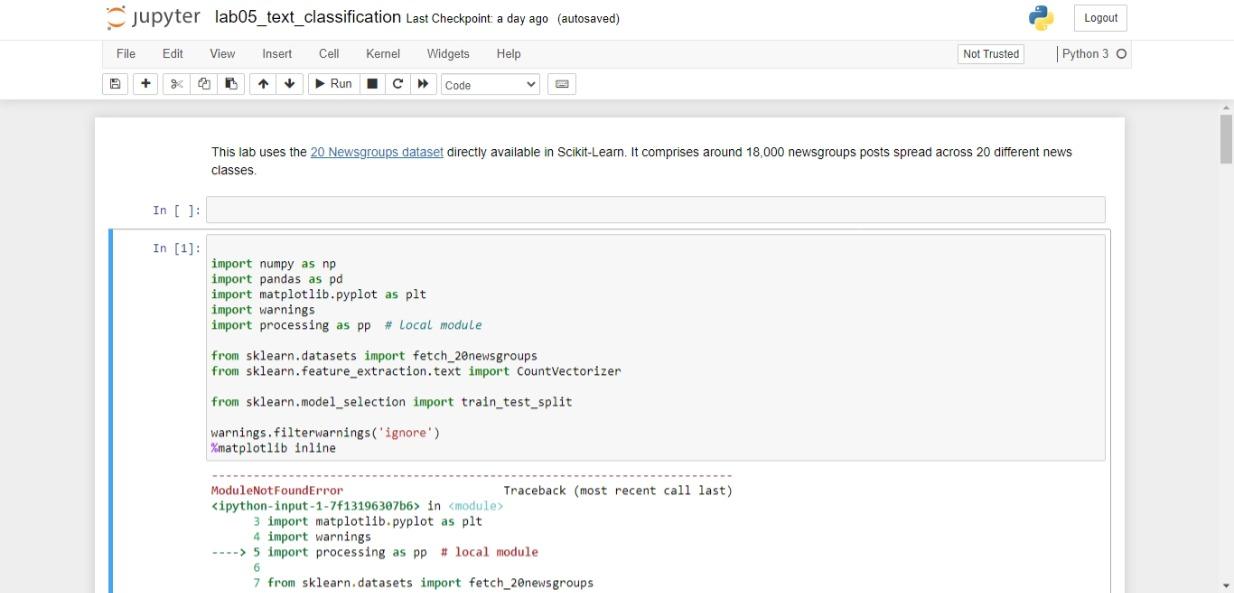Select the empty In [ ] prompt
Screen dimensions: 1234x593
176,210
